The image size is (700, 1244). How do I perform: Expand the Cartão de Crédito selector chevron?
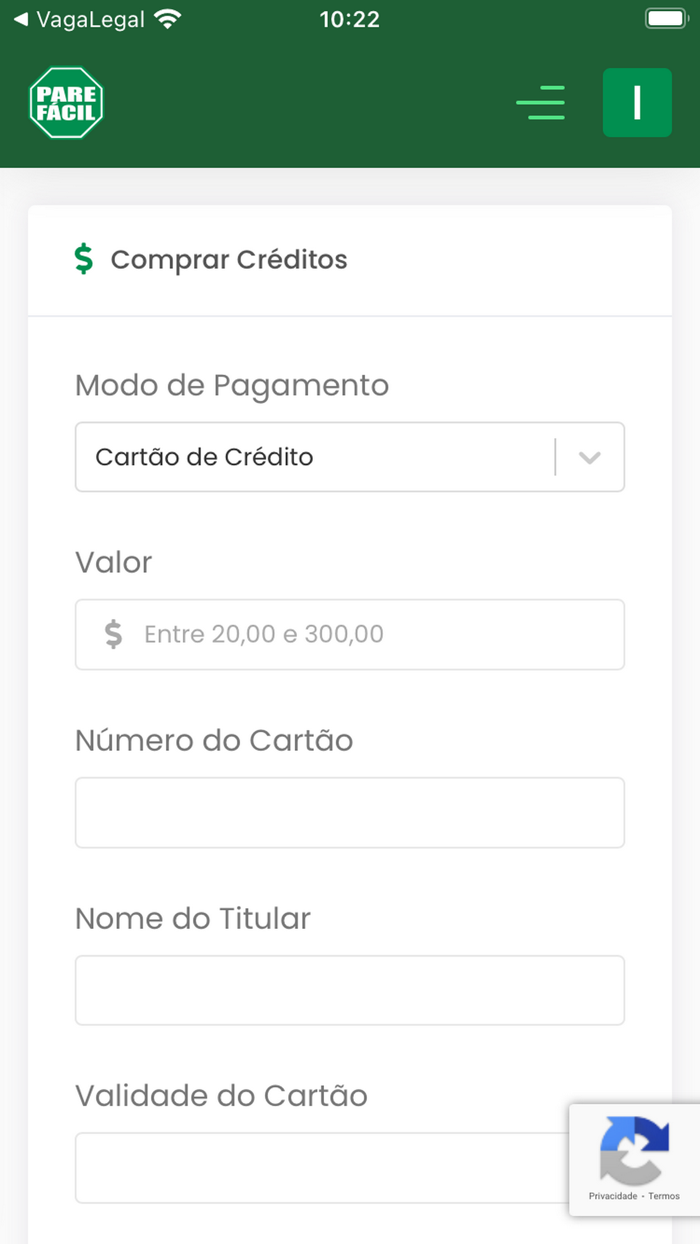(590, 457)
